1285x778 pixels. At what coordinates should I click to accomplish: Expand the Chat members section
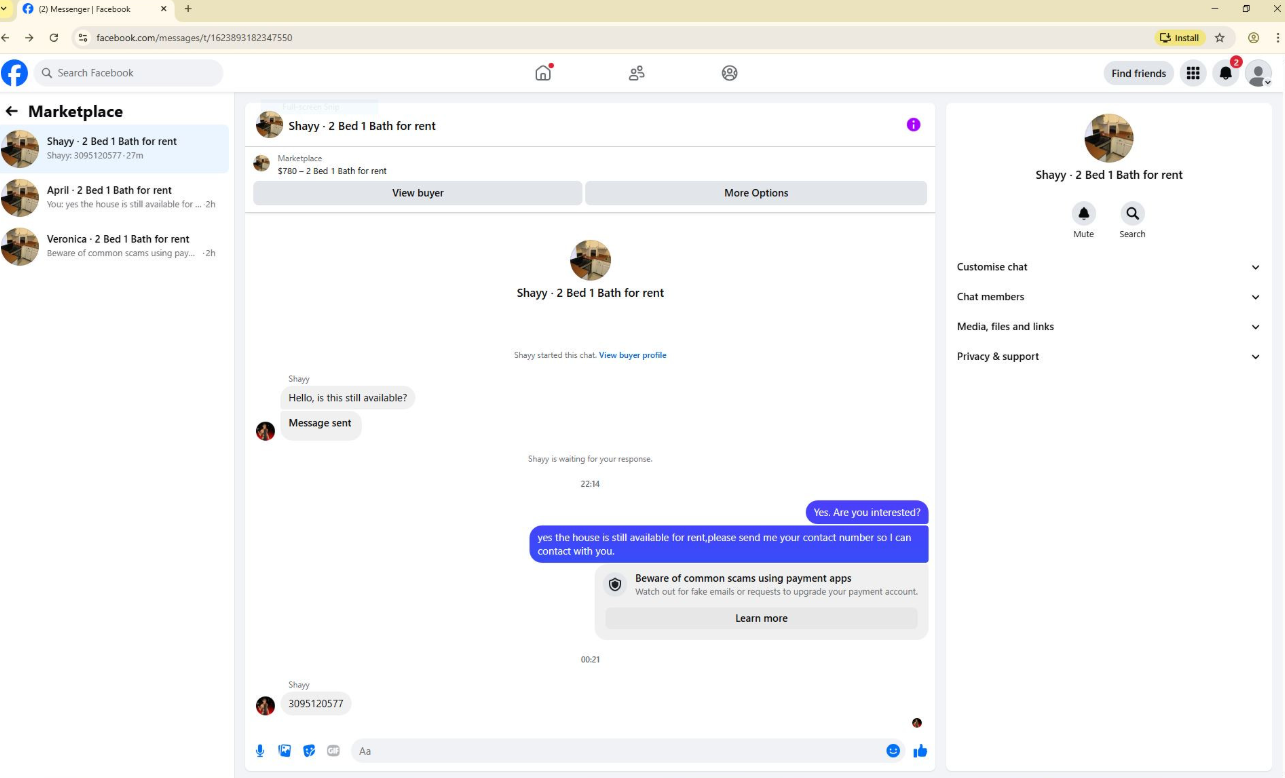pos(1109,297)
